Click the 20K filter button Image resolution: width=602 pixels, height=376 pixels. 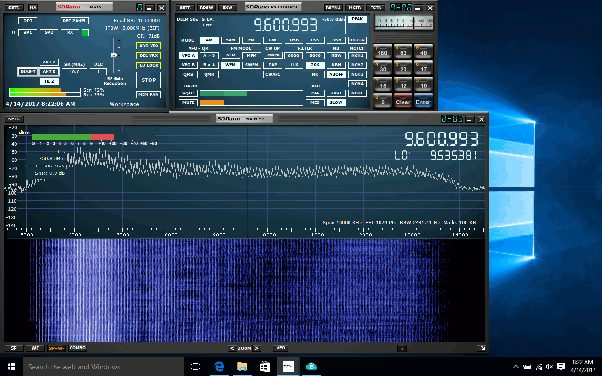315,65
